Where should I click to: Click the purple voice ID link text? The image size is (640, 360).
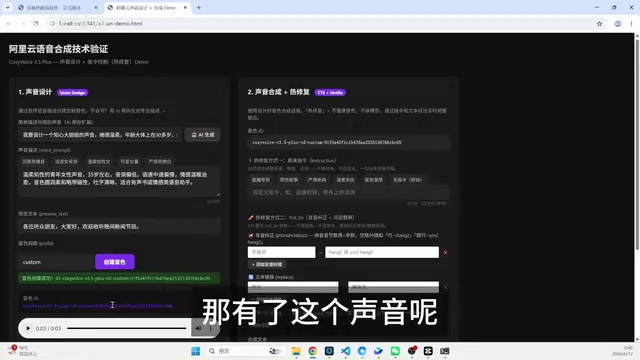click(x=98, y=306)
